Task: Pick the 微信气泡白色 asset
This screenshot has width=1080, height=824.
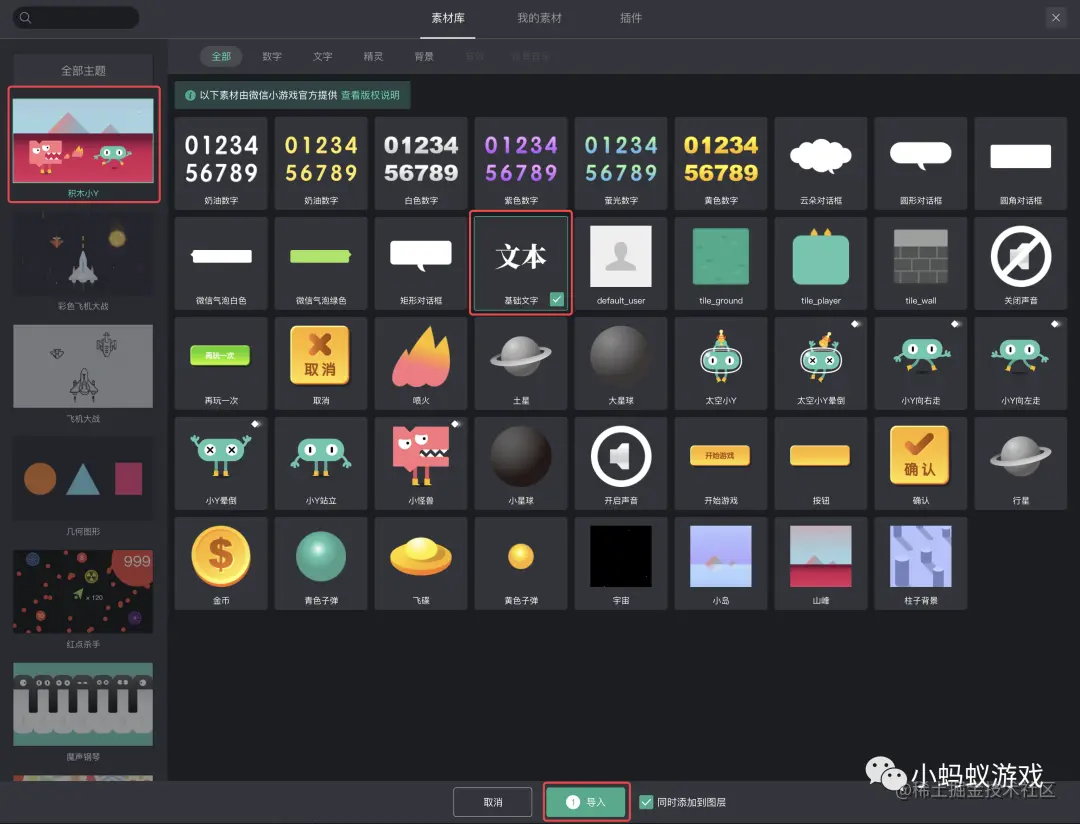Action: [221, 263]
